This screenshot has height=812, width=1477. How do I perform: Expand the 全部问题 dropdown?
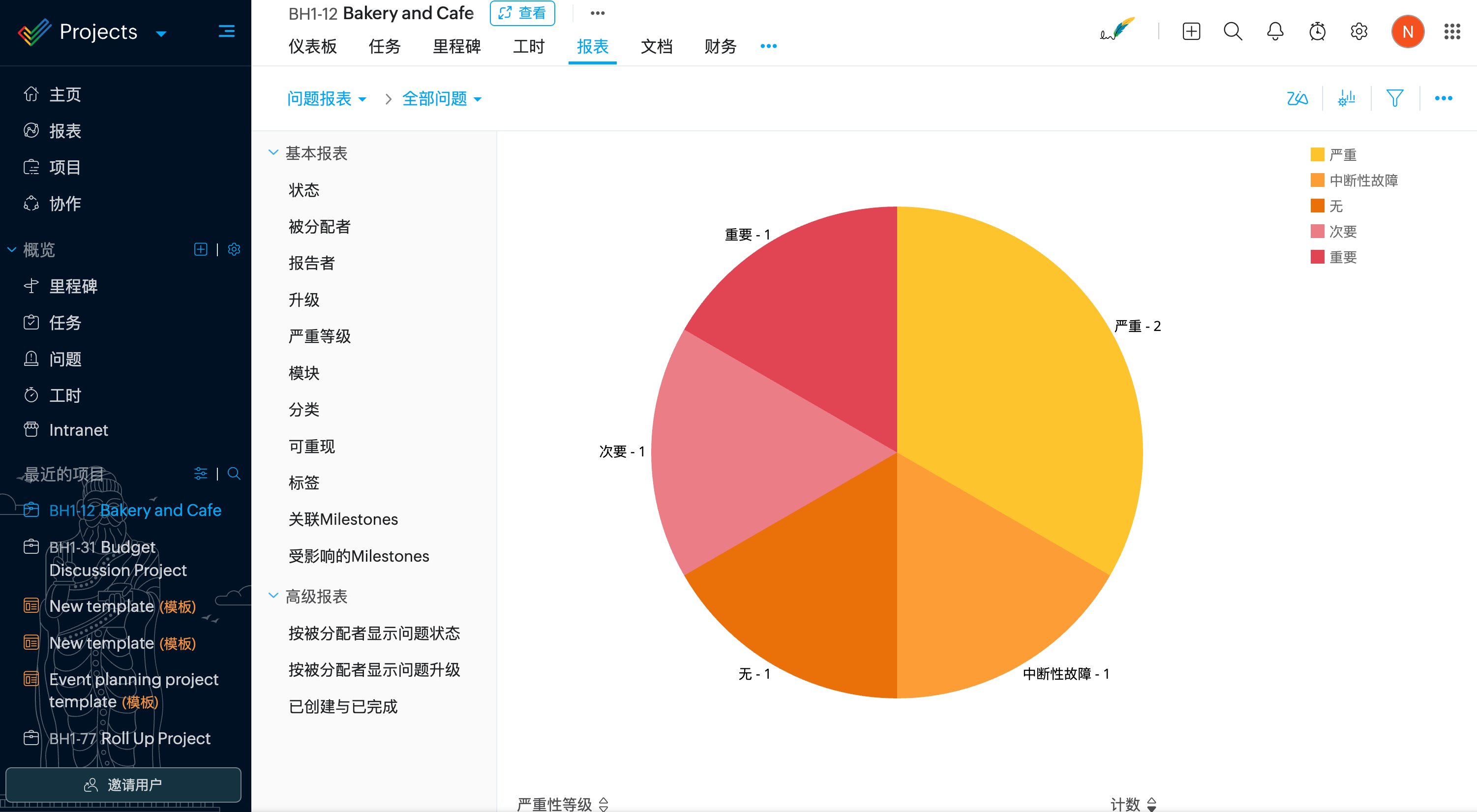click(x=442, y=99)
